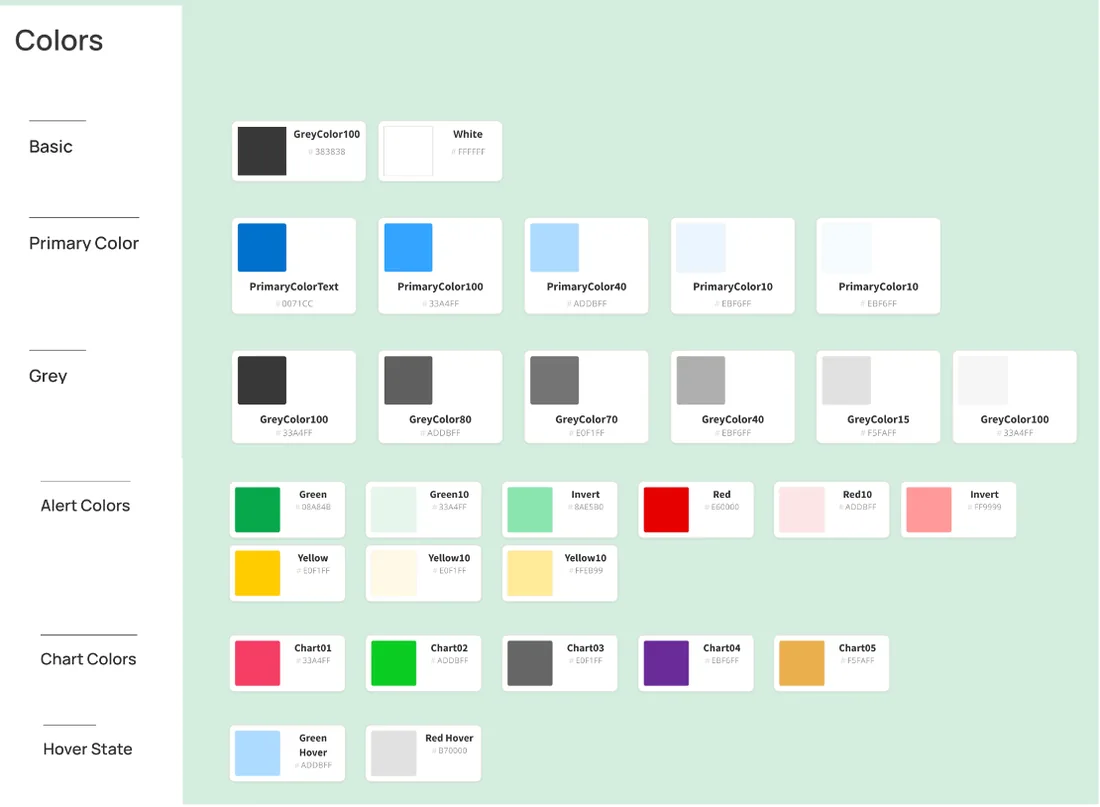This screenshot has height=807, width=1100.
Task: Click the Alert Colors section label
Action: 85,506
